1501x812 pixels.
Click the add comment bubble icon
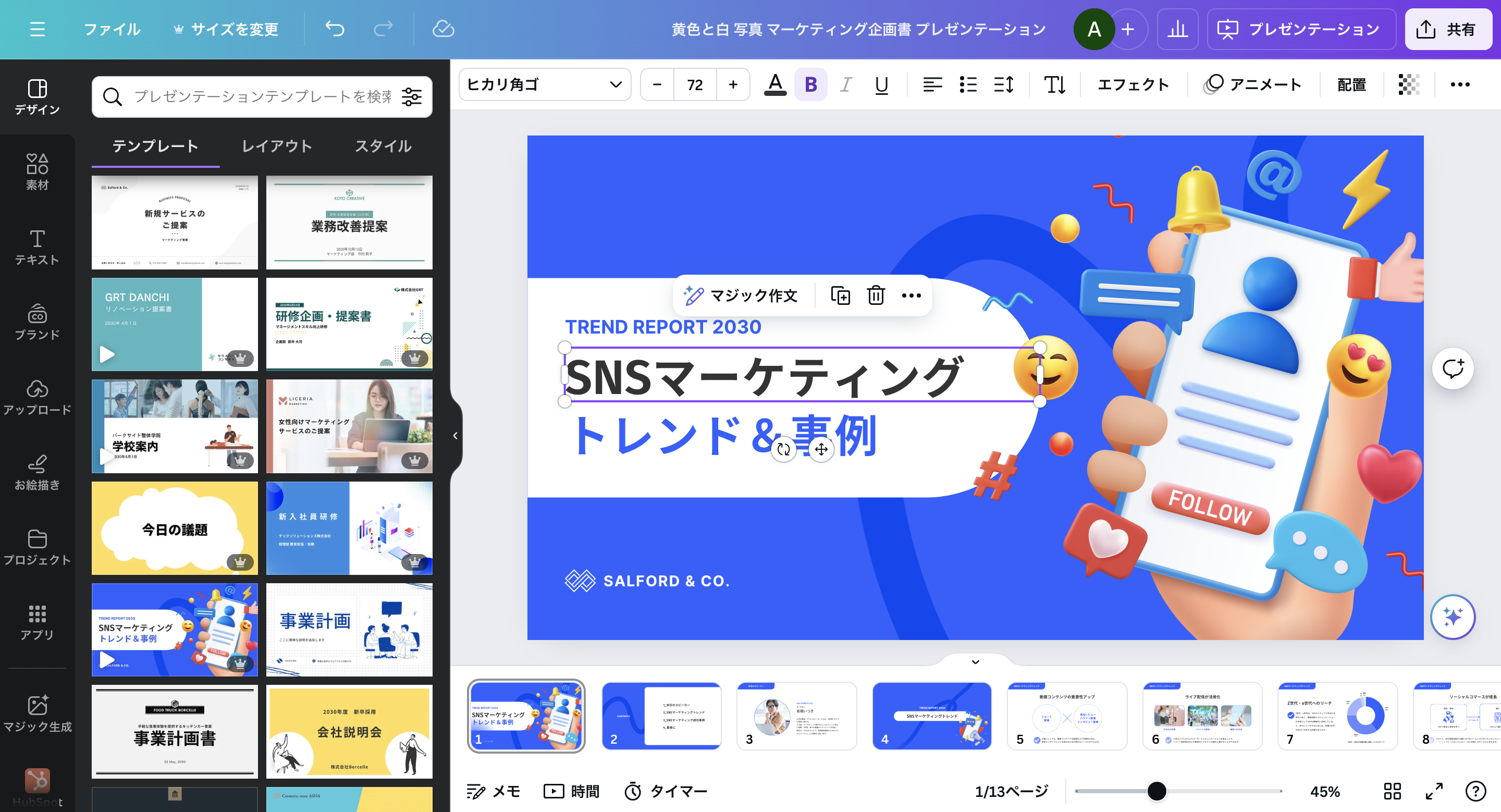(x=1453, y=368)
